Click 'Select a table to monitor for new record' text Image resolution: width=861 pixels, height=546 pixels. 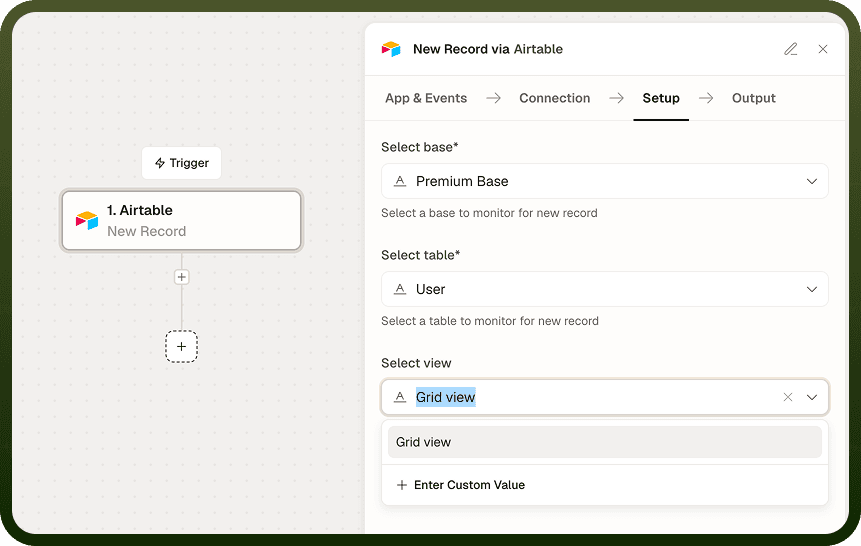(x=490, y=321)
